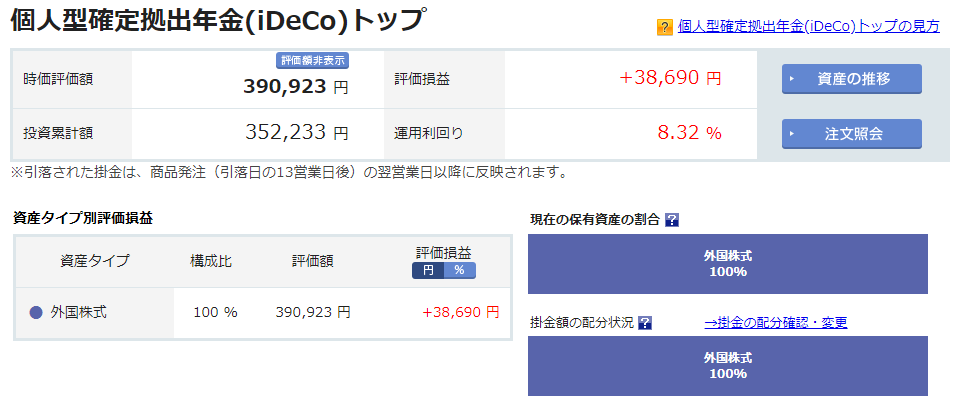Click the arrow on 資産の推移 button
The width and height of the screenshot is (955, 403).
[792, 79]
